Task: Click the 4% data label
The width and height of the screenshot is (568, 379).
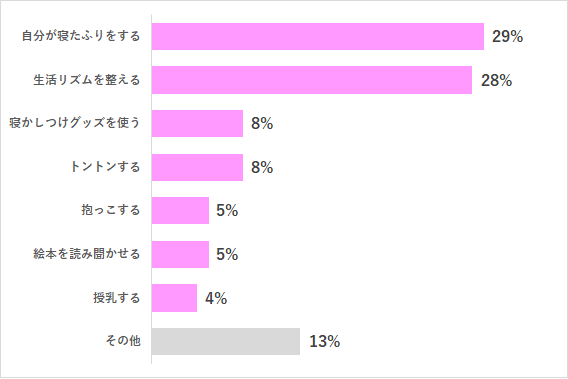Action: click(216, 299)
